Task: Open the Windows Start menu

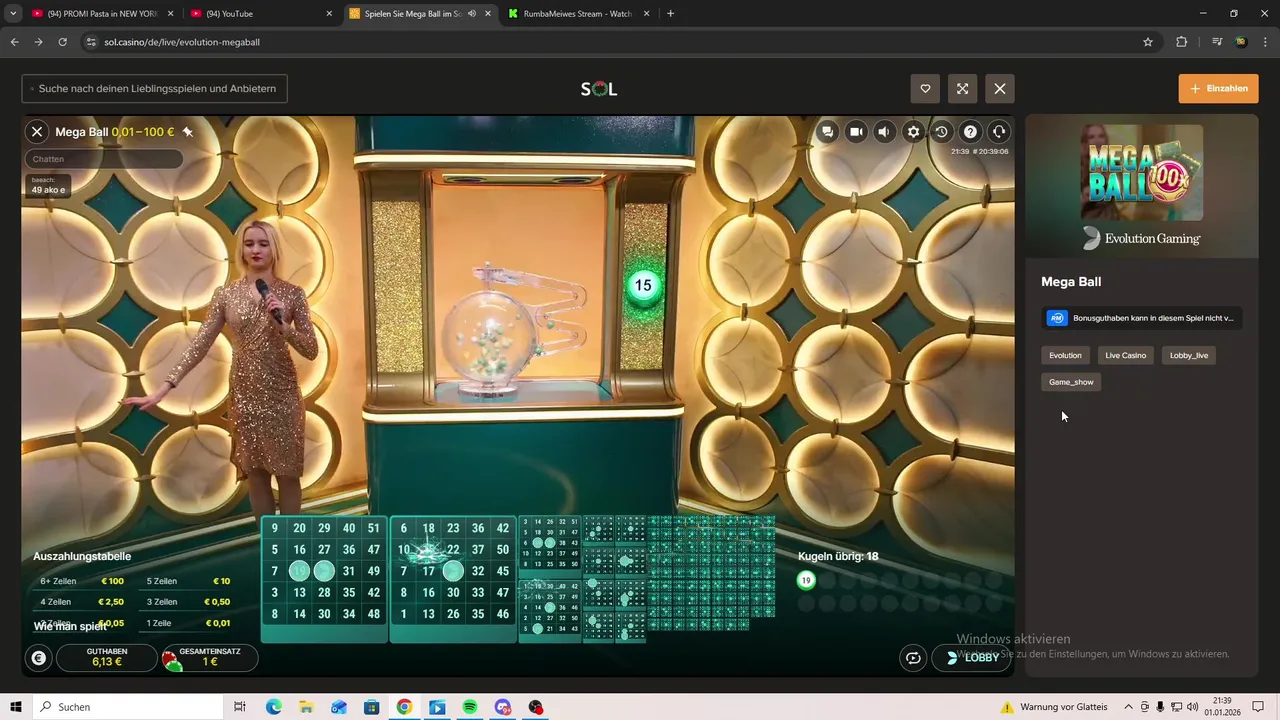Action: [16, 707]
